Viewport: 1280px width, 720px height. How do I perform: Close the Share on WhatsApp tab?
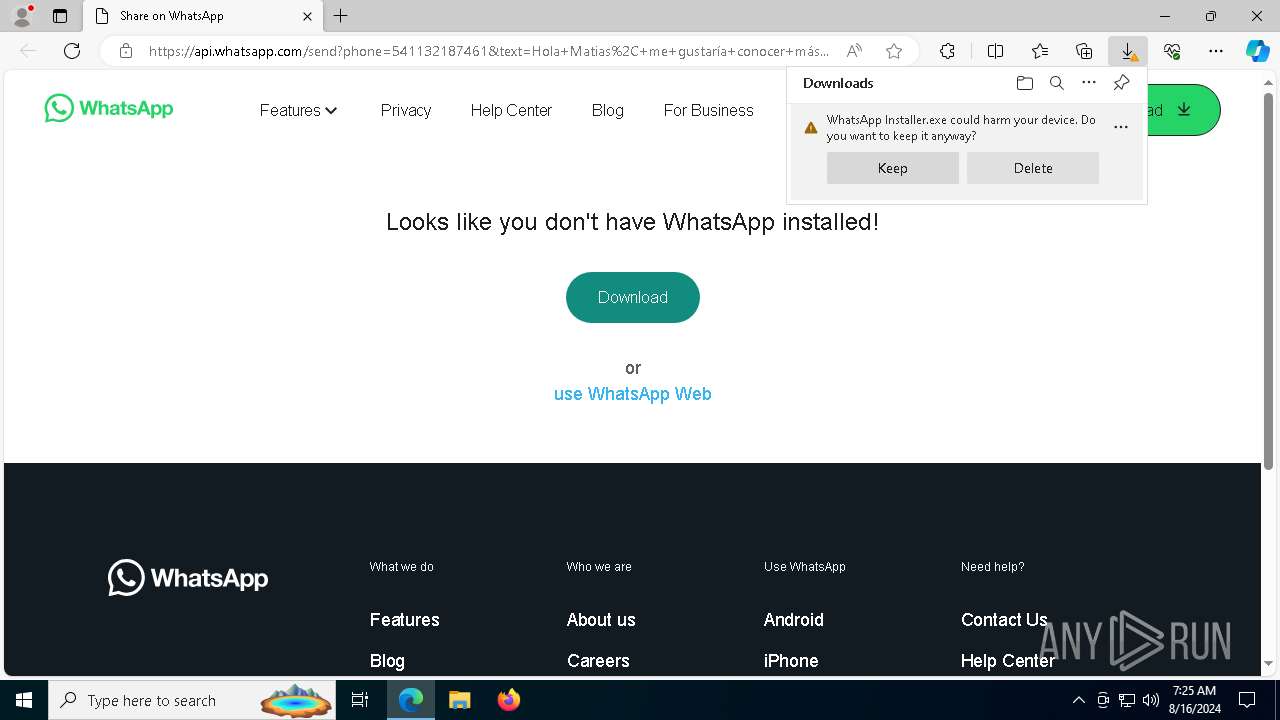(x=307, y=16)
